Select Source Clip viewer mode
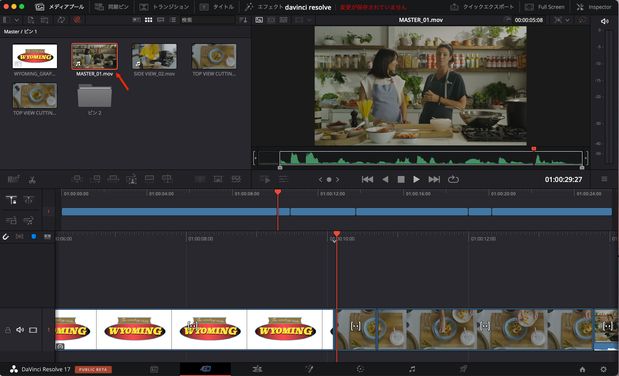 tap(259, 20)
